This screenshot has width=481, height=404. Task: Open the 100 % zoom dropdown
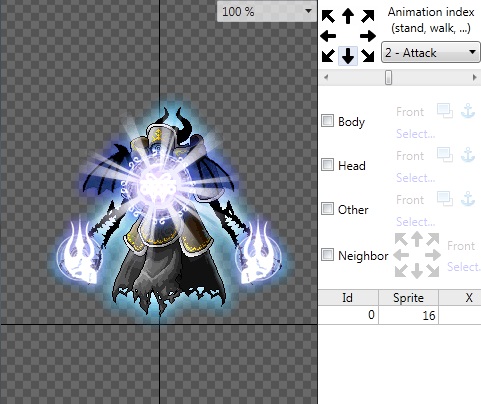[x=267, y=12]
